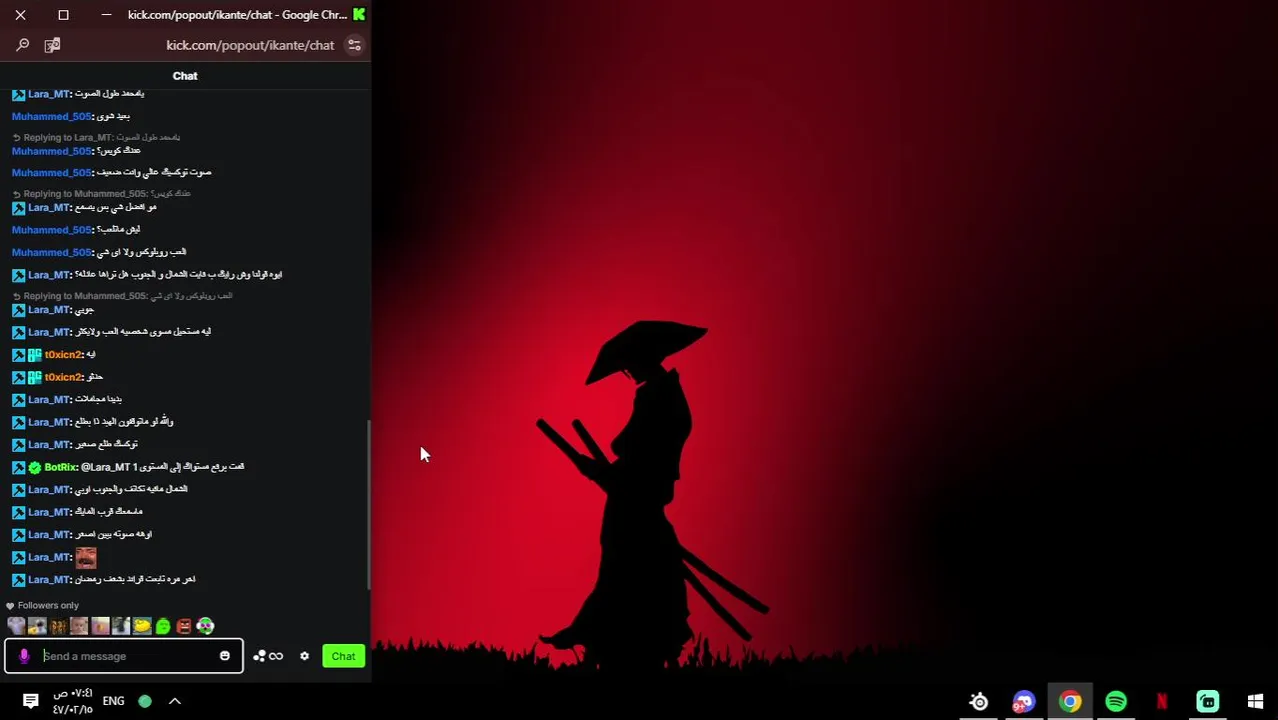Open site information icon in address bar
The height and width of the screenshot is (720, 1278).
point(354,45)
